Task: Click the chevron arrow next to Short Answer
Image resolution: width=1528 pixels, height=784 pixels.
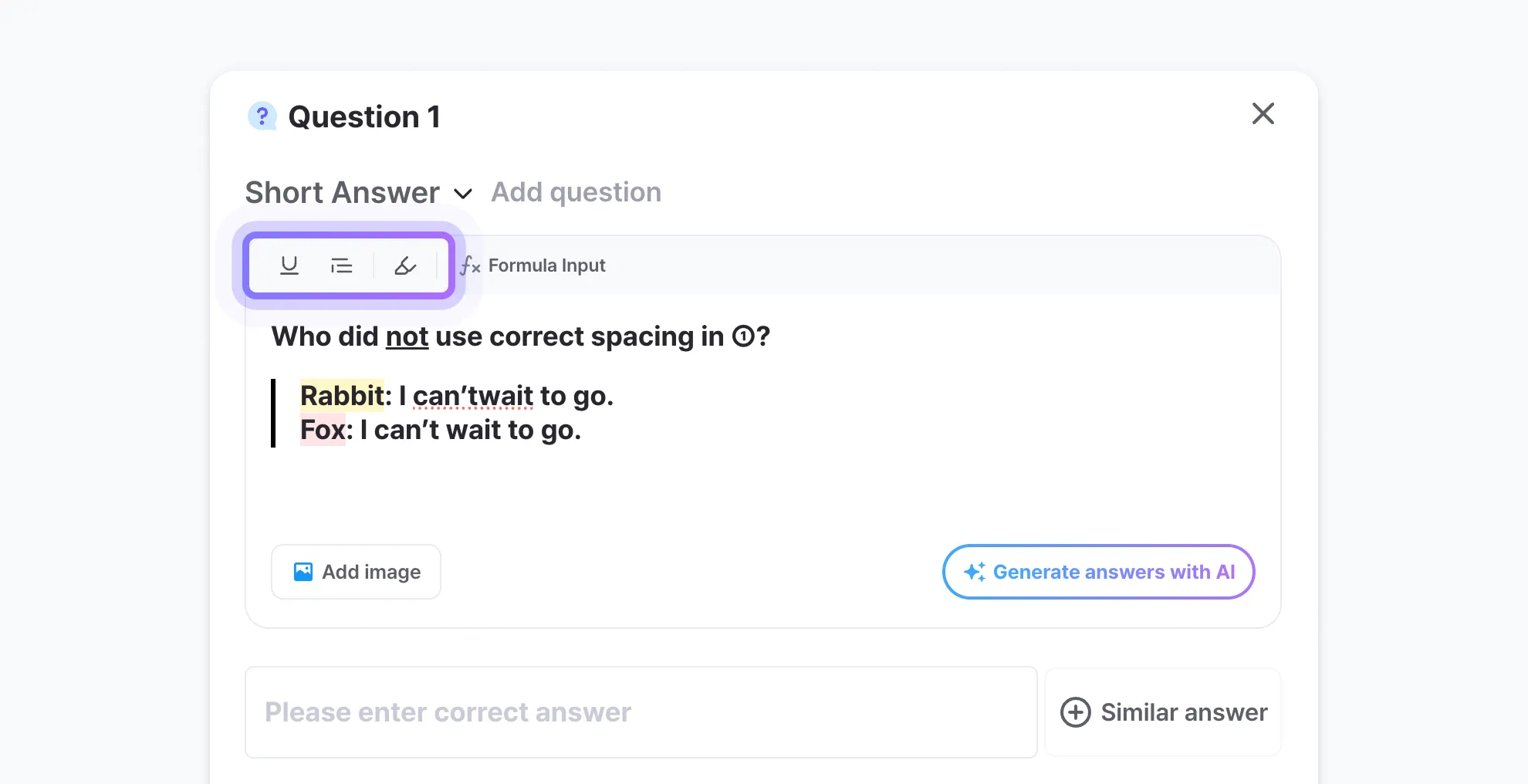Action: coord(463,193)
